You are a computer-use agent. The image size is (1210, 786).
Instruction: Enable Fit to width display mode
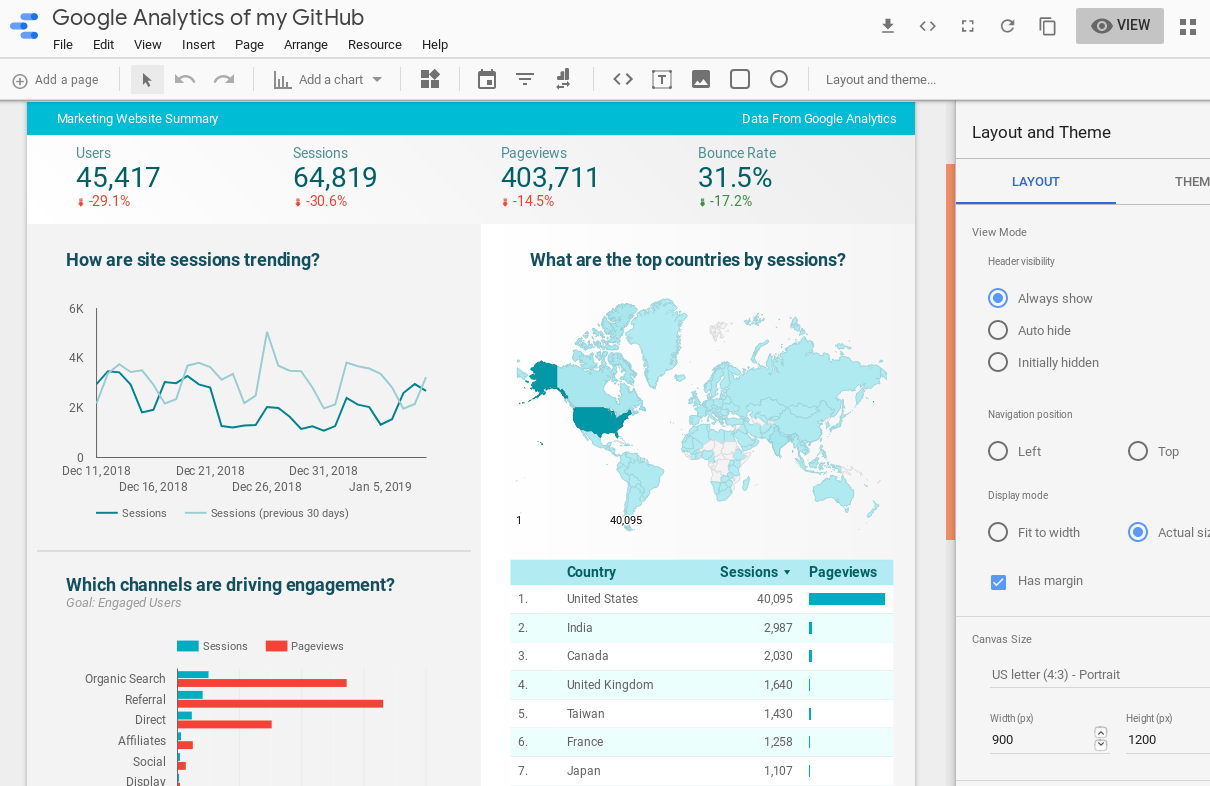(997, 532)
